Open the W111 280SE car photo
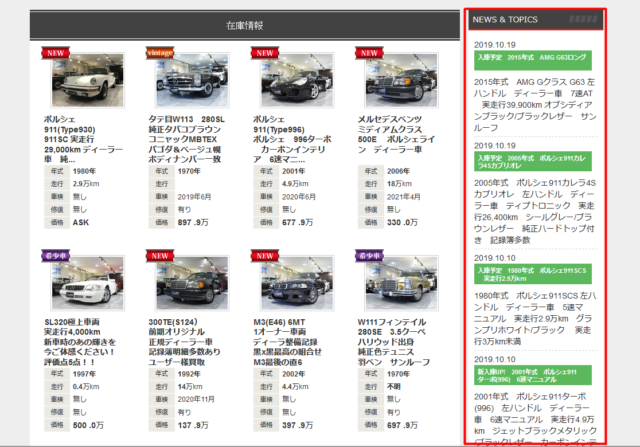 (402, 283)
